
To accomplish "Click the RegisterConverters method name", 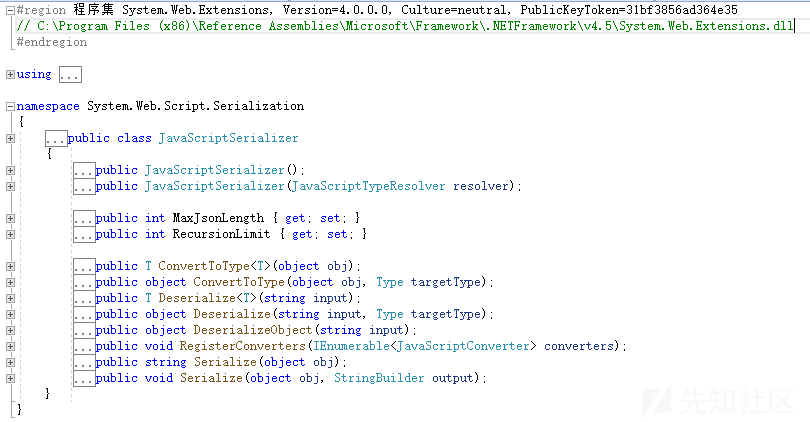I will tap(243, 347).
